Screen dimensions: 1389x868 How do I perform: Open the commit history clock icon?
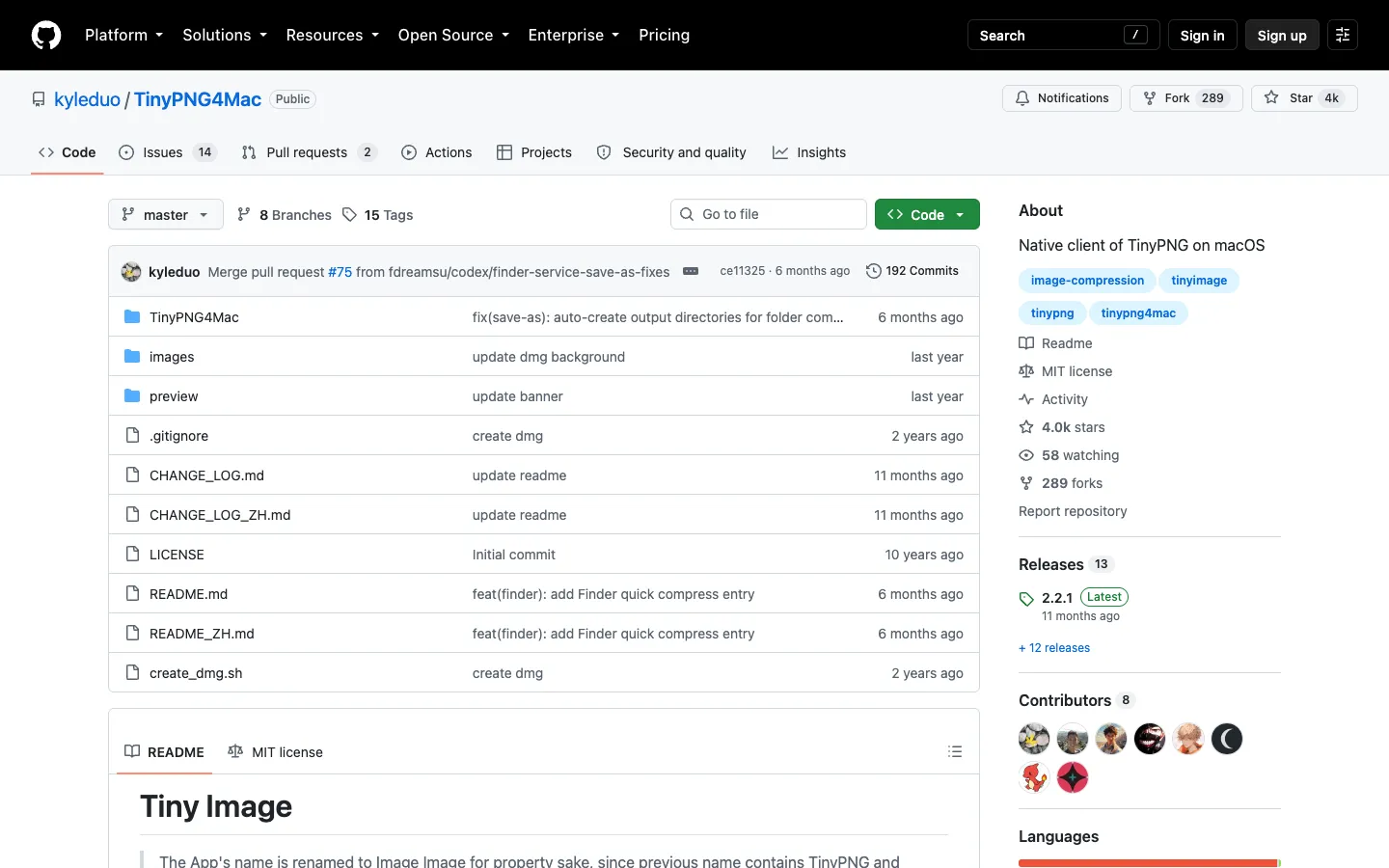click(x=874, y=271)
